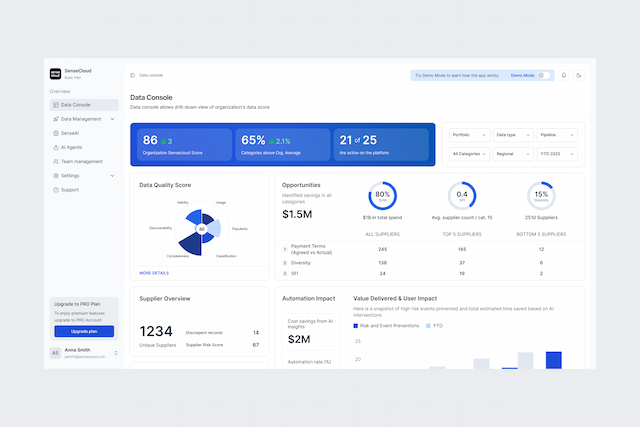The image size is (640, 427).
Task: Expand the Data Management submenu chevron
Action: (x=112, y=119)
